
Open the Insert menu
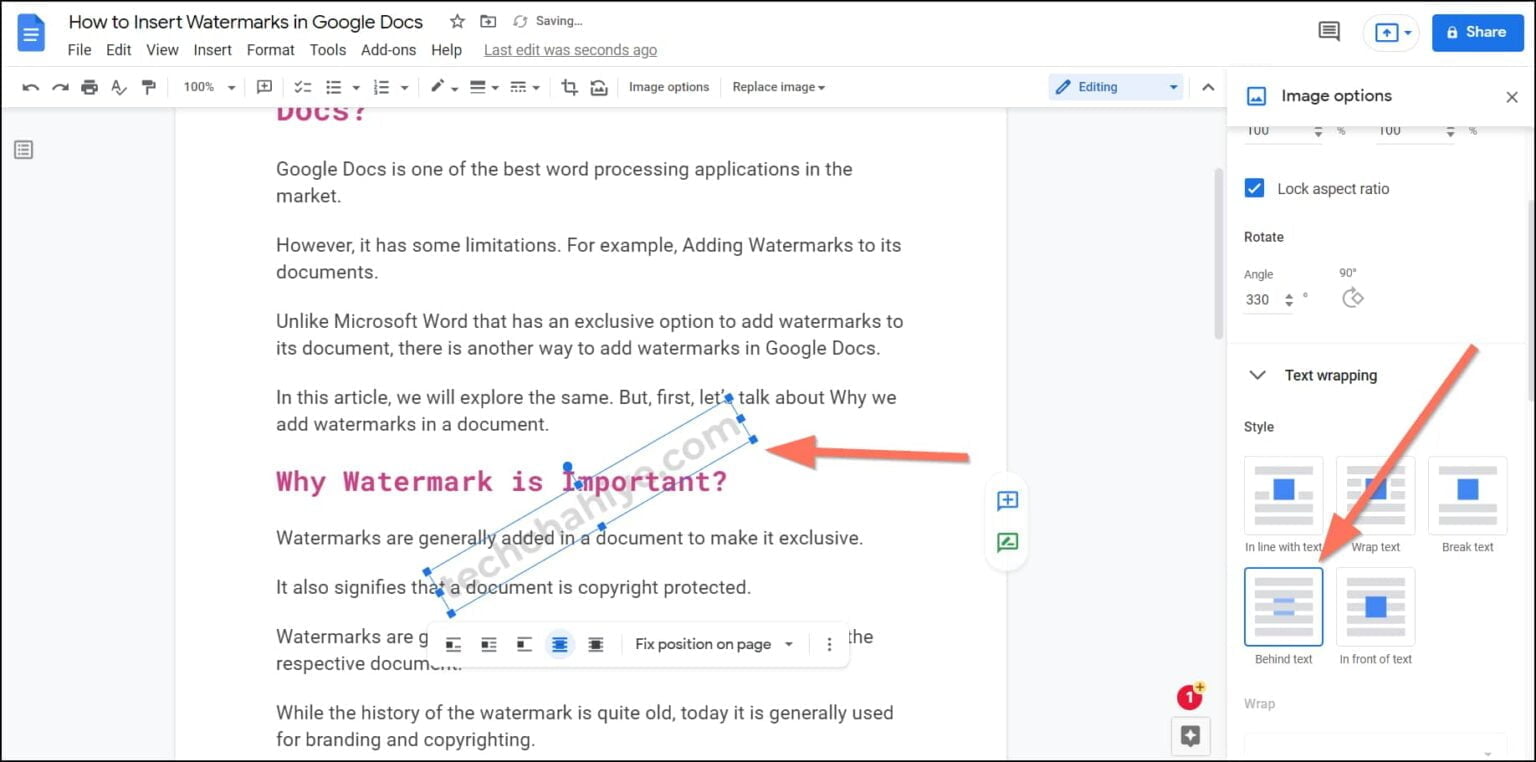click(212, 49)
